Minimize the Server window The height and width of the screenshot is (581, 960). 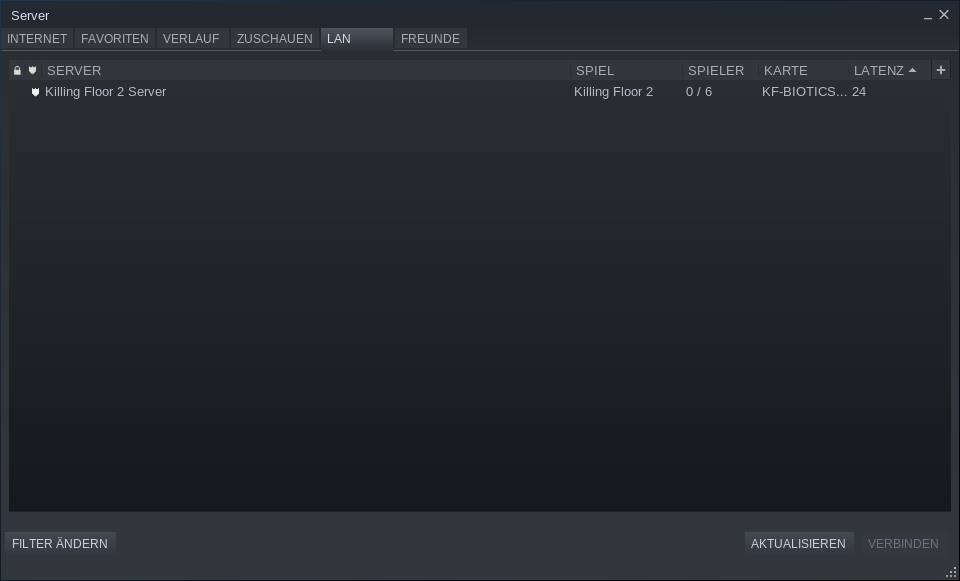tap(928, 16)
